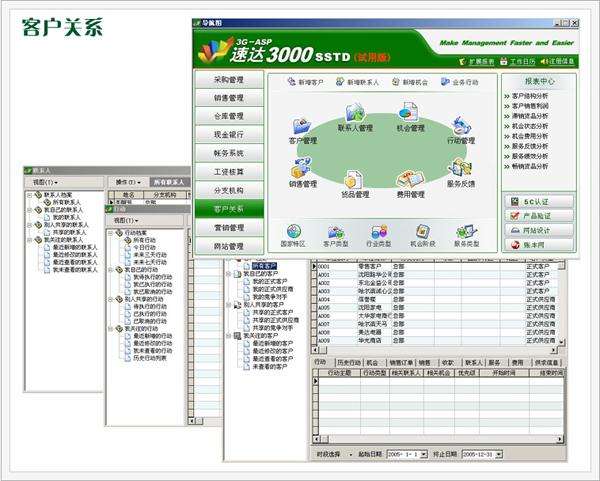
Task: Click the 国家地区 globe icon
Action: click(x=293, y=232)
